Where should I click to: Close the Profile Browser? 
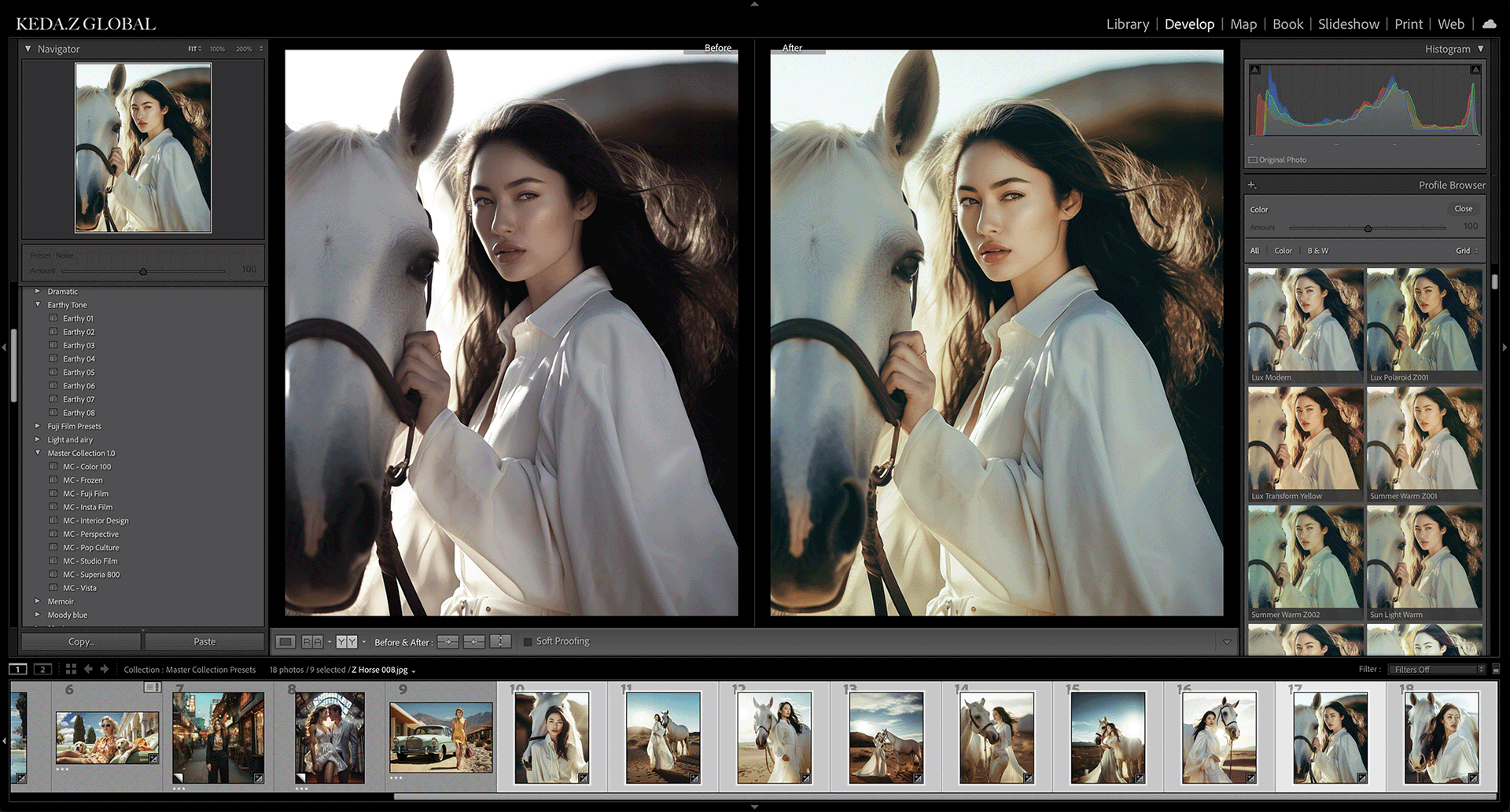(x=1463, y=209)
